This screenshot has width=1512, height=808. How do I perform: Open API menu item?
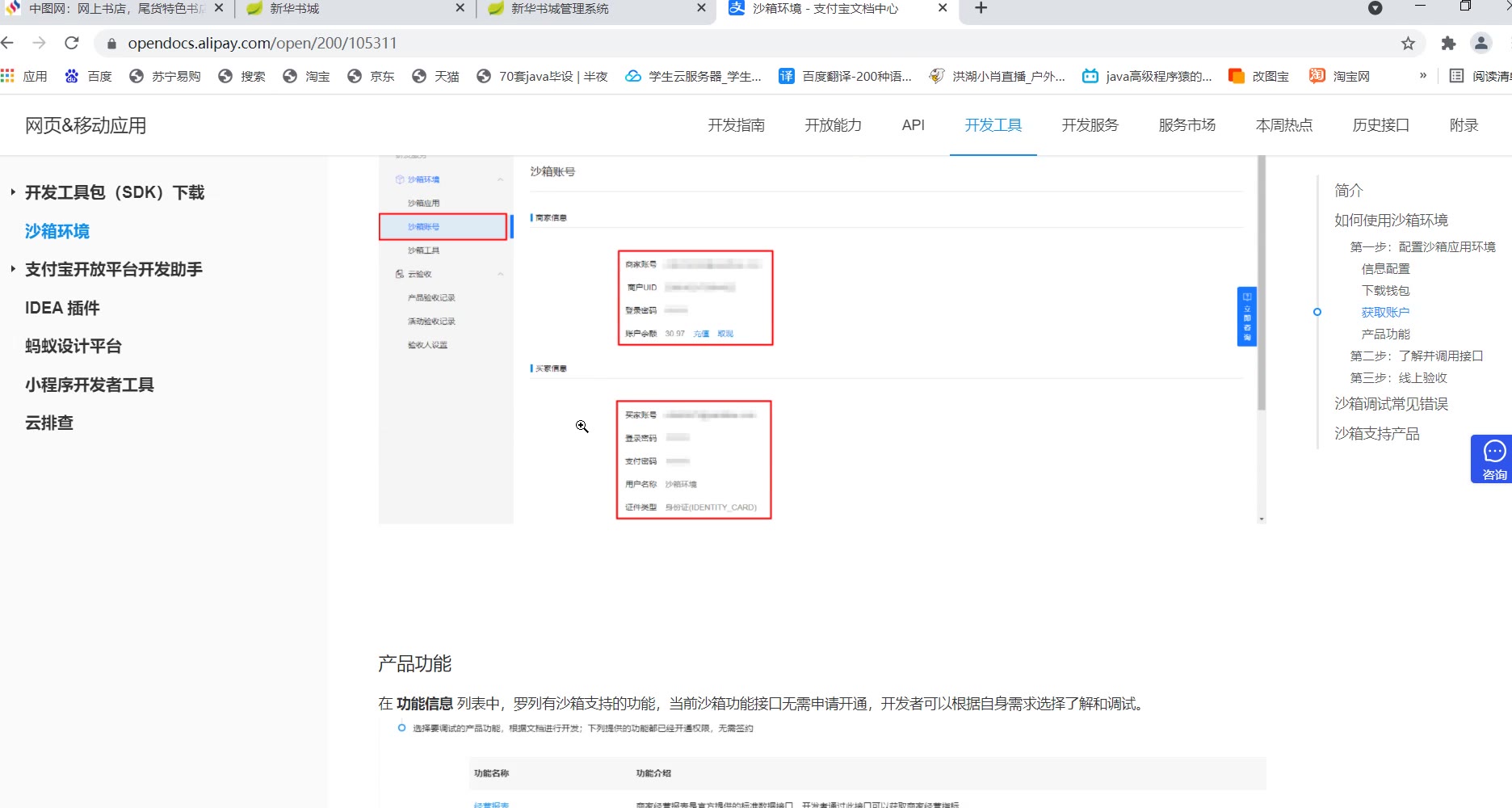click(913, 125)
